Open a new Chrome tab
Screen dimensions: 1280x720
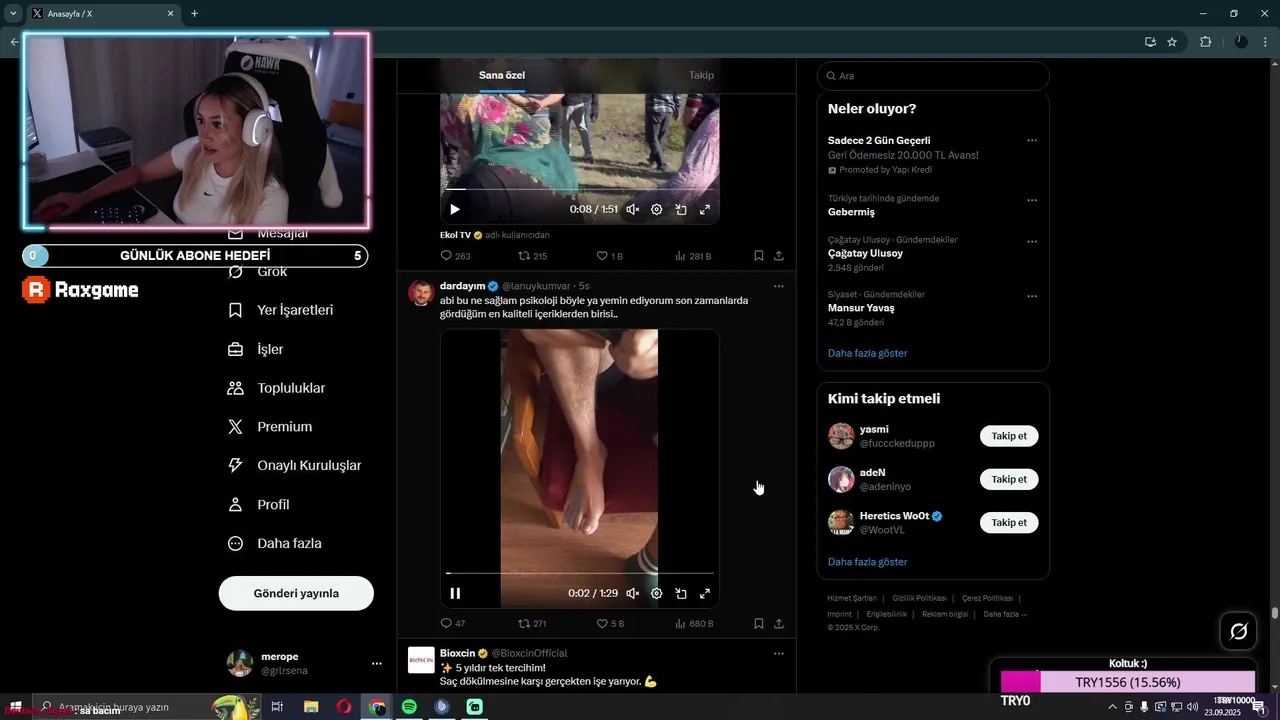coord(194,13)
